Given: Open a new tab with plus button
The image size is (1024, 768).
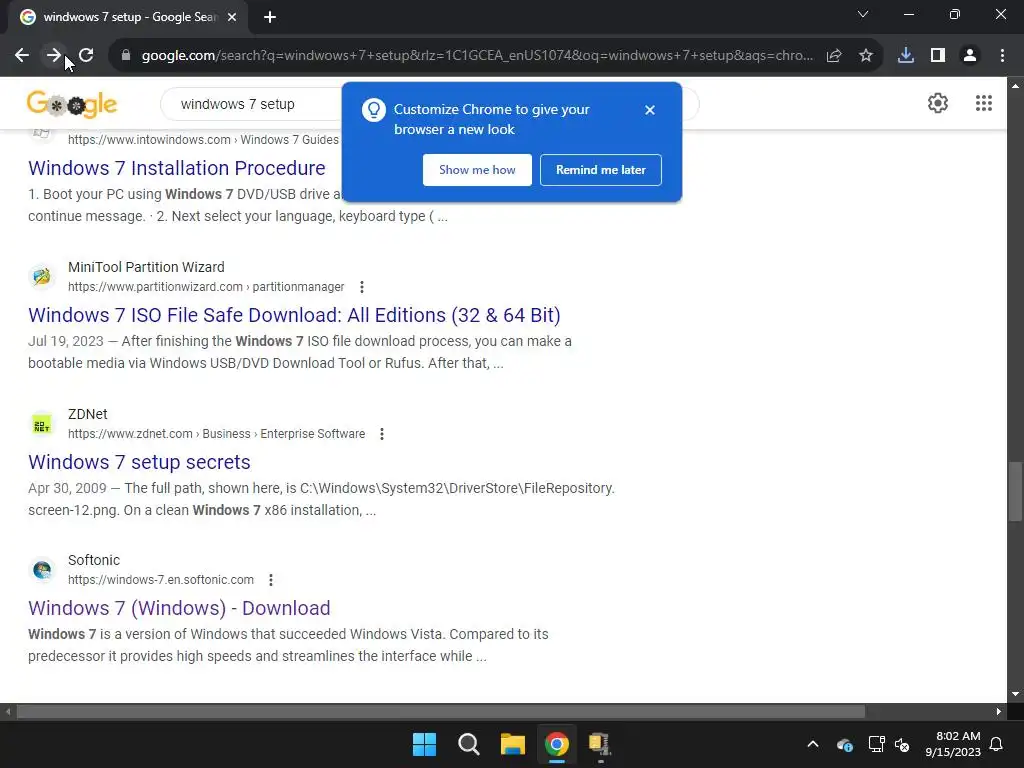Looking at the screenshot, I should coord(270,18).
